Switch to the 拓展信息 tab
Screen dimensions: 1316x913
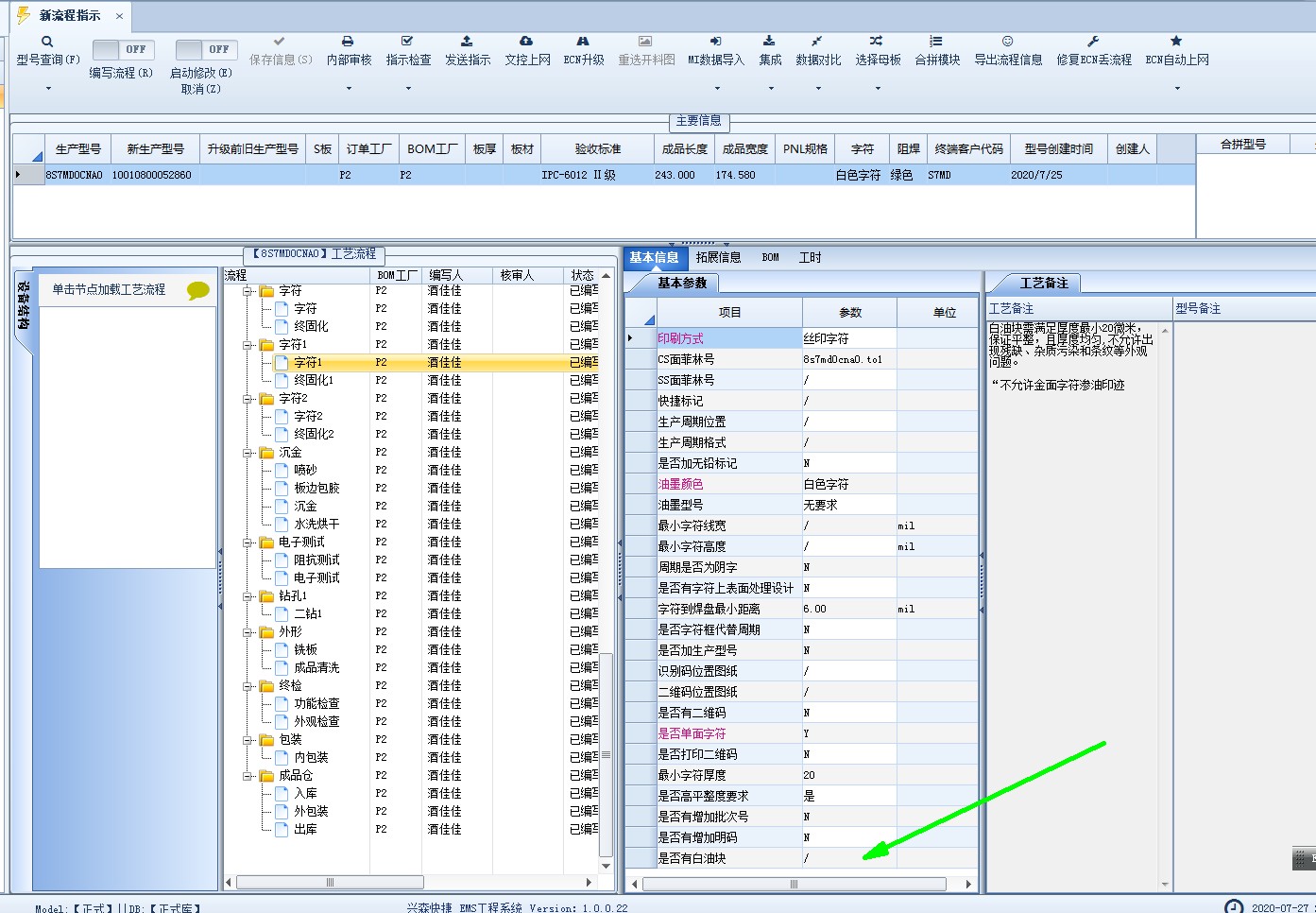(x=718, y=257)
